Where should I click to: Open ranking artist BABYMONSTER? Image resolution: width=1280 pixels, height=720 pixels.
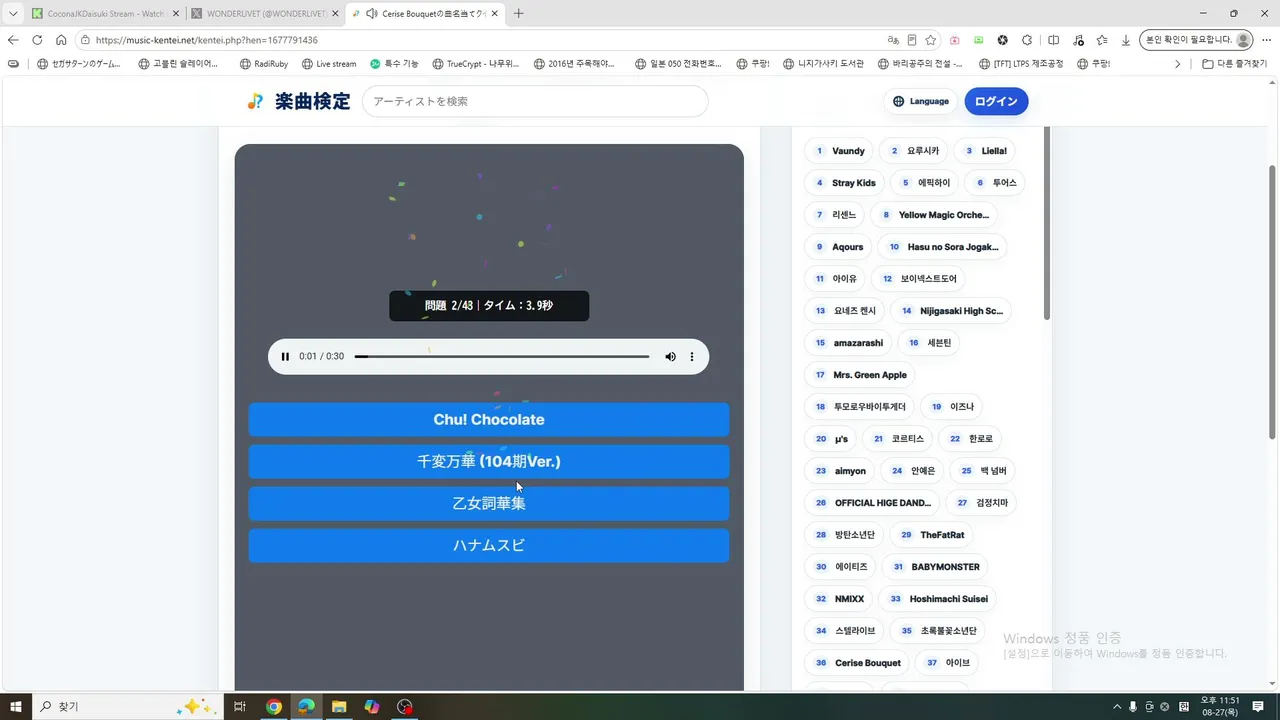[x=935, y=567]
